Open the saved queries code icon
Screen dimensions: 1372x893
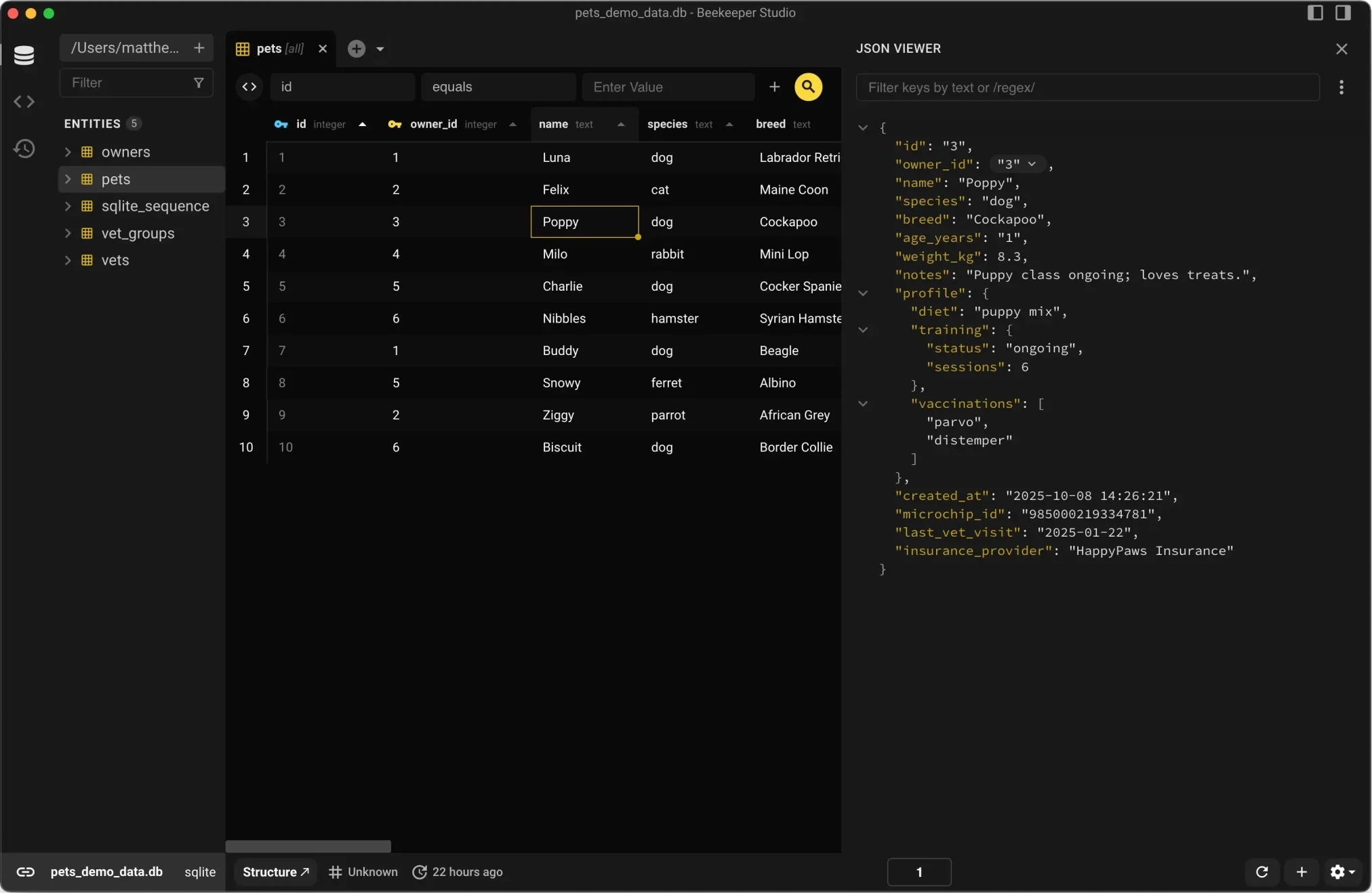[24, 102]
